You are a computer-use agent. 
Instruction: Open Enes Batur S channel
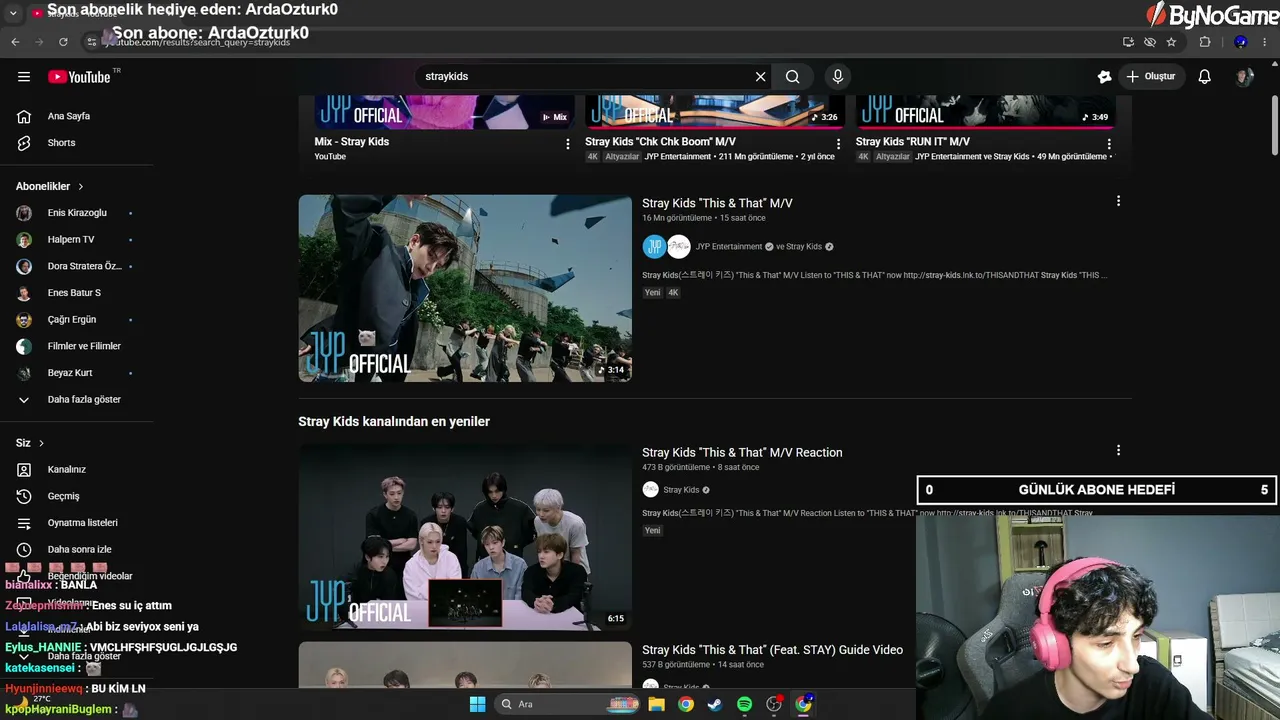click(74, 293)
